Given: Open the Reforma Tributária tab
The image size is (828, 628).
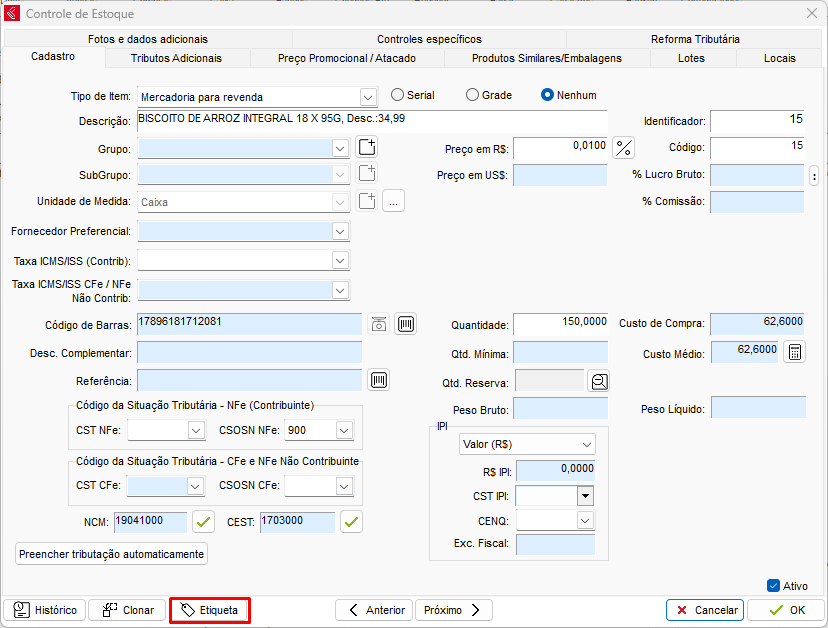Looking at the screenshot, I should 695,39.
